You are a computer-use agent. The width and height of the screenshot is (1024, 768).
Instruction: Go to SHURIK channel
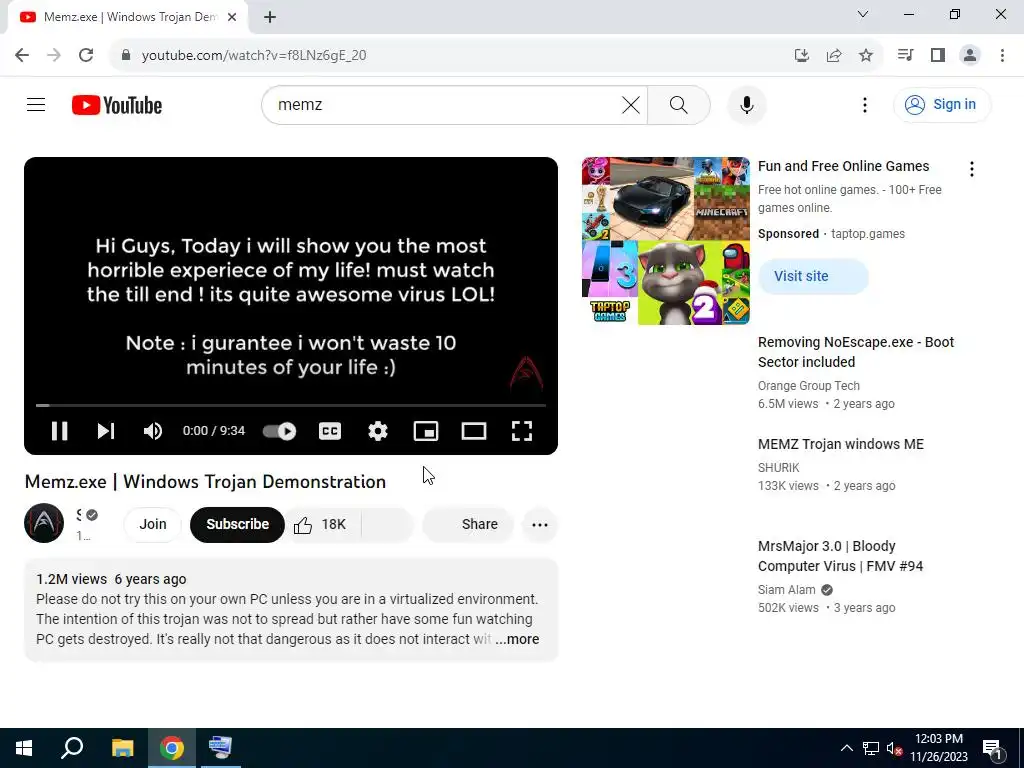778,468
